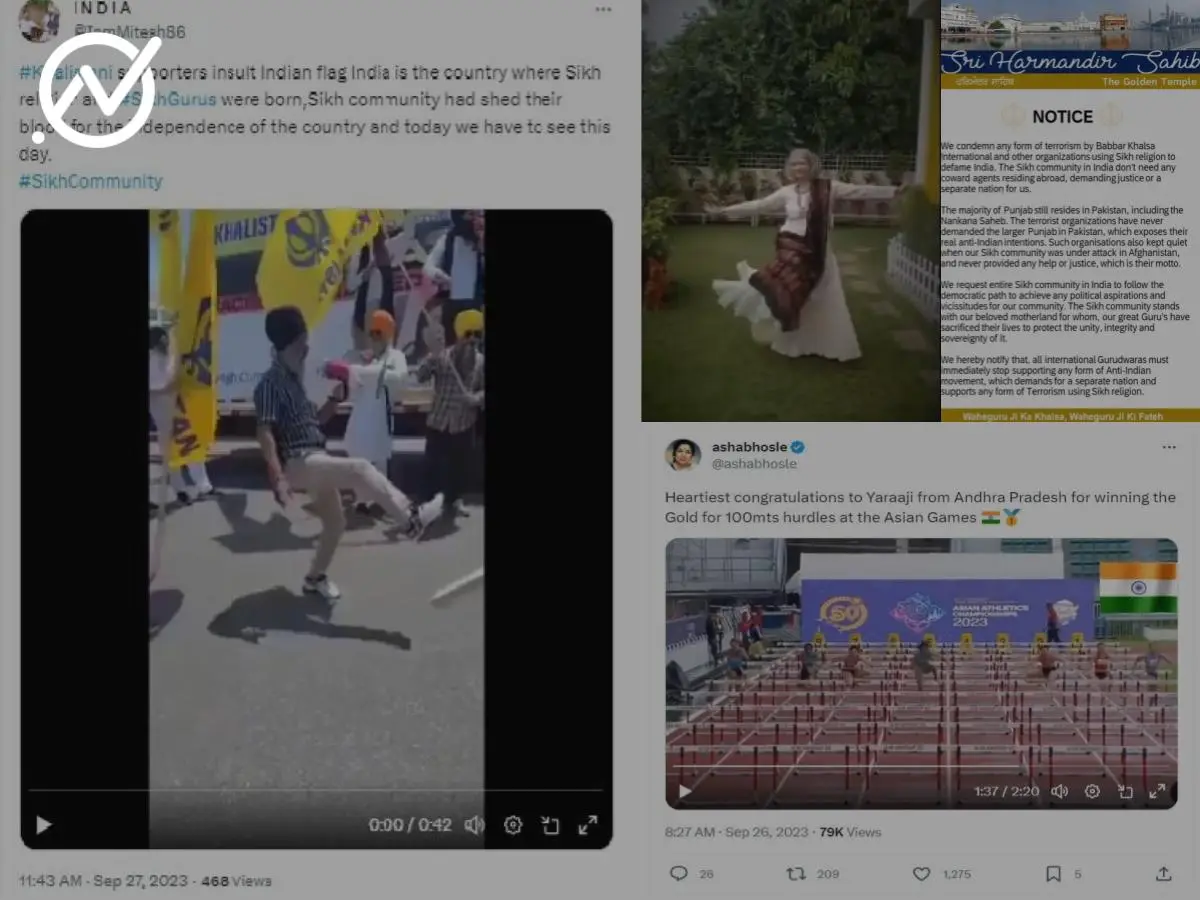Image resolution: width=1200 pixels, height=900 pixels.
Task: Open more options on the INDIA tweet
Action: pos(603,10)
